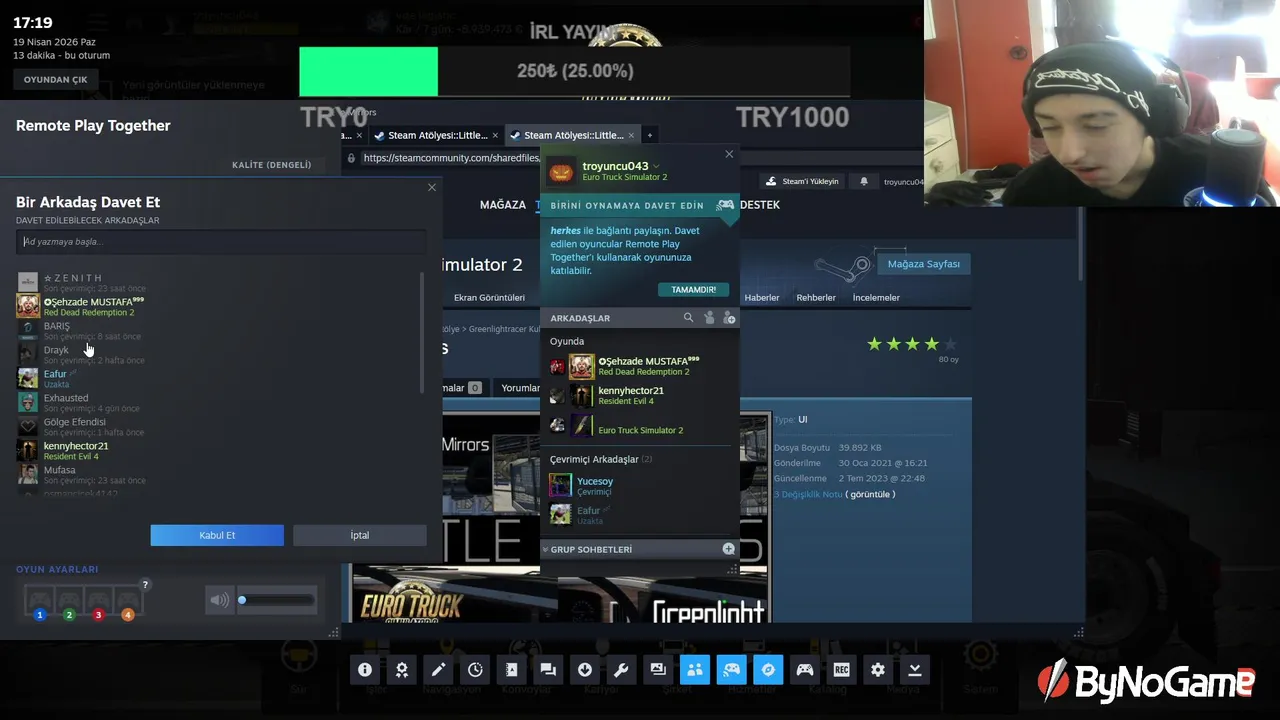The image size is (1280, 720).
Task: Open the discussions chat icon in overlay toolbar
Action: (x=548, y=670)
